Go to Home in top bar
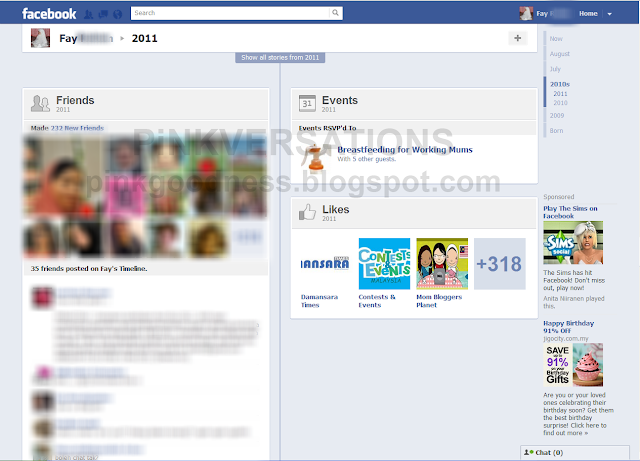The width and height of the screenshot is (640, 461). [588, 13]
